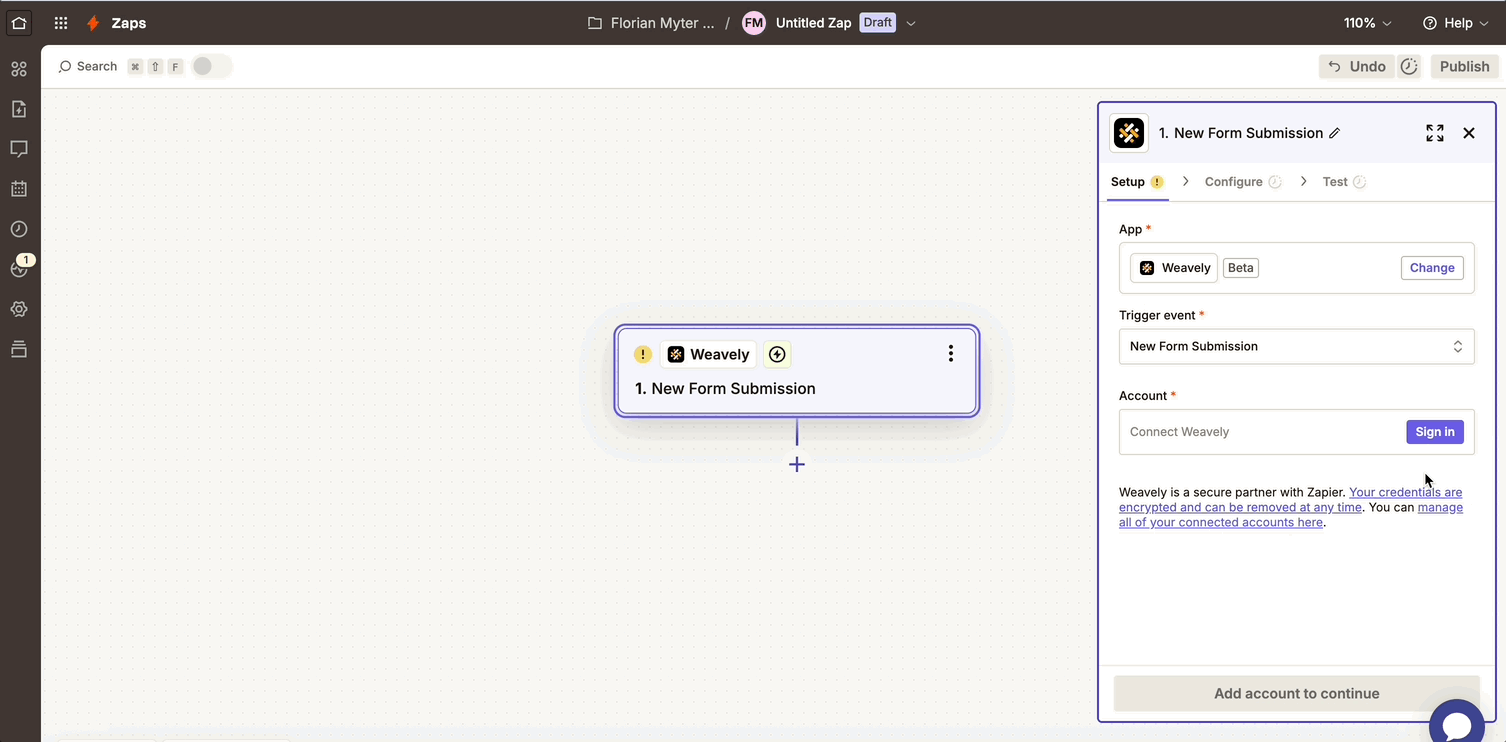
Task: Sign in to connect Weavely
Action: [1435, 432]
